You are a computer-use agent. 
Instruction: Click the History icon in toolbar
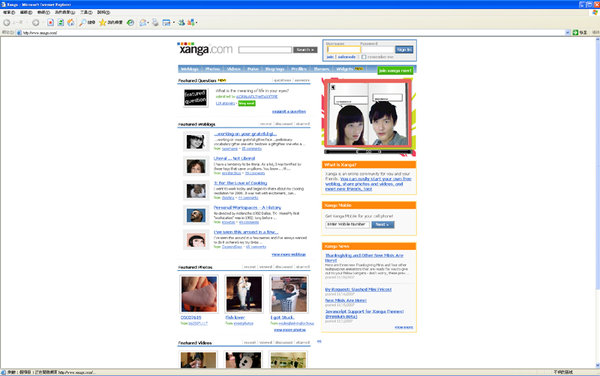click(130, 23)
